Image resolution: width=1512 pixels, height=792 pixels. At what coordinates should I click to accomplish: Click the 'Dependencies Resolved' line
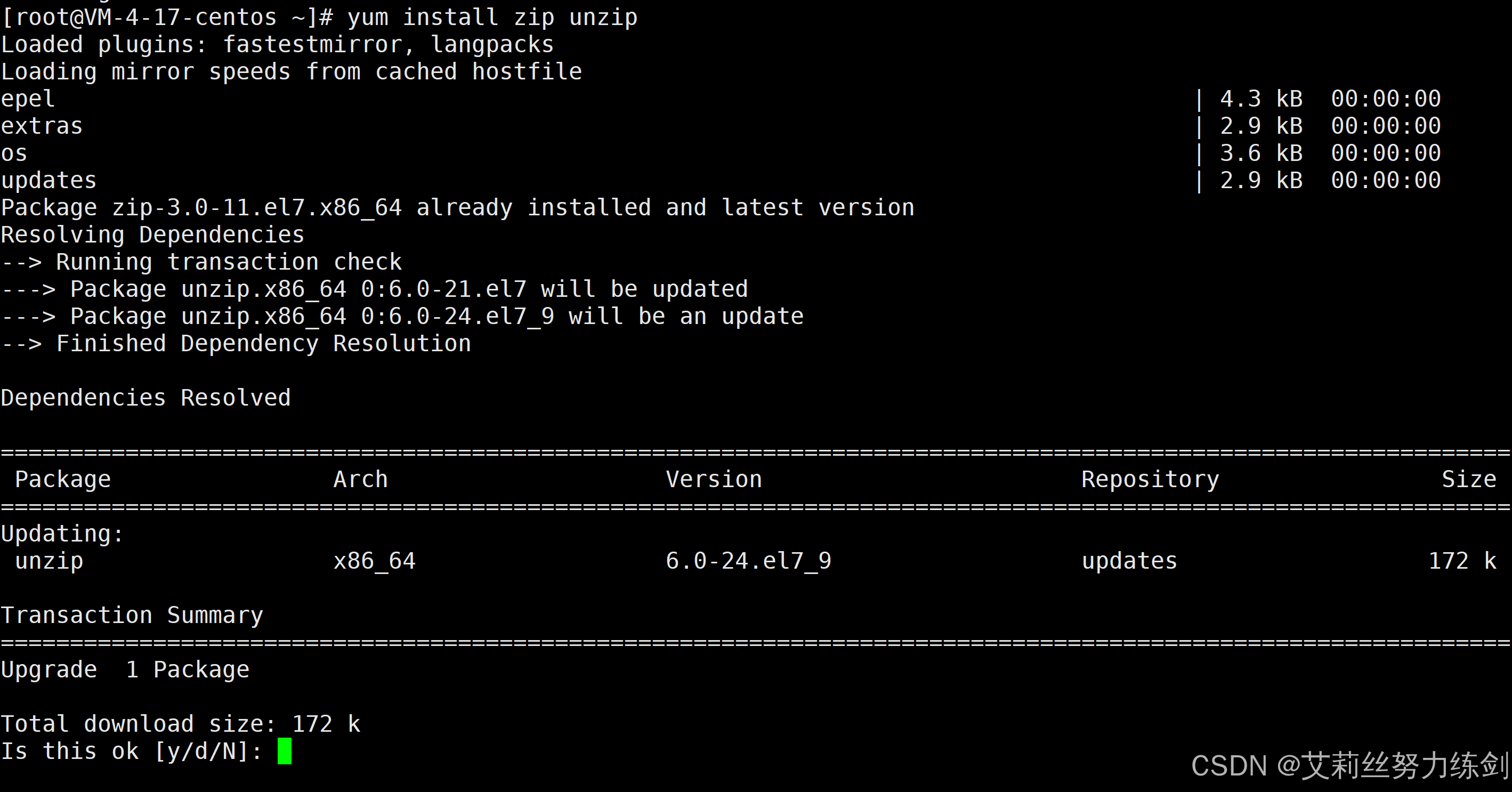click(145, 398)
